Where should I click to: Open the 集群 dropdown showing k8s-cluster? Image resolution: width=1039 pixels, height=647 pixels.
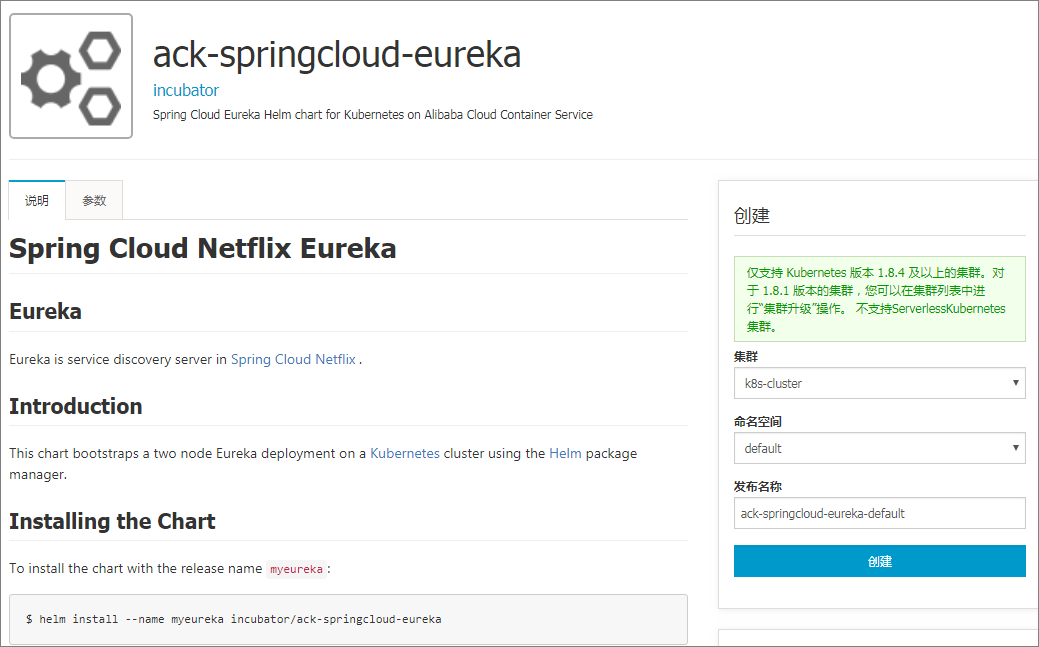click(879, 383)
